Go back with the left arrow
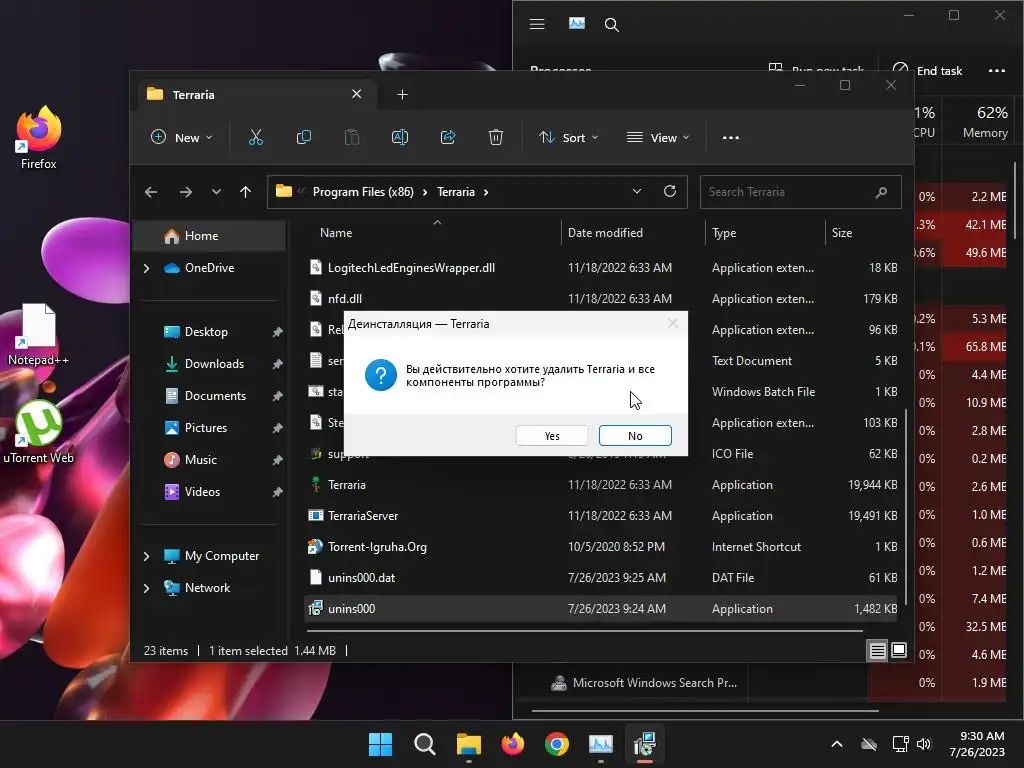The height and width of the screenshot is (768, 1024). (151, 192)
